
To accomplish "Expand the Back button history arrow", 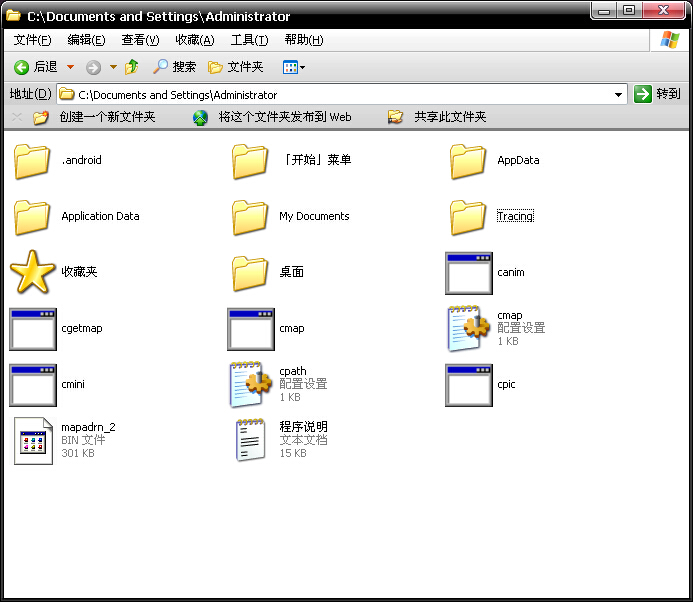I will point(70,67).
